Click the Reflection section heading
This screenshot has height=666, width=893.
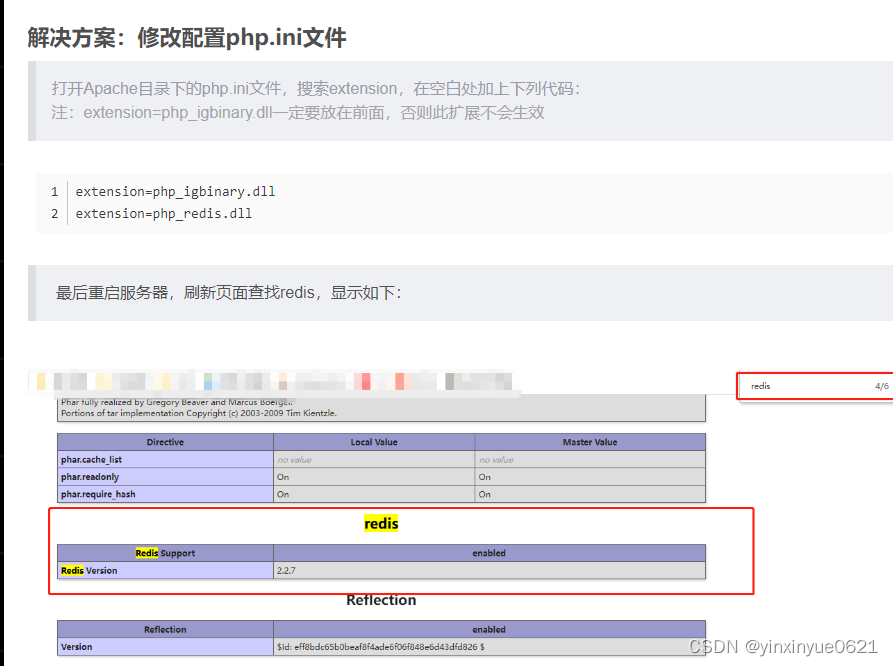click(x=381, y=600)
